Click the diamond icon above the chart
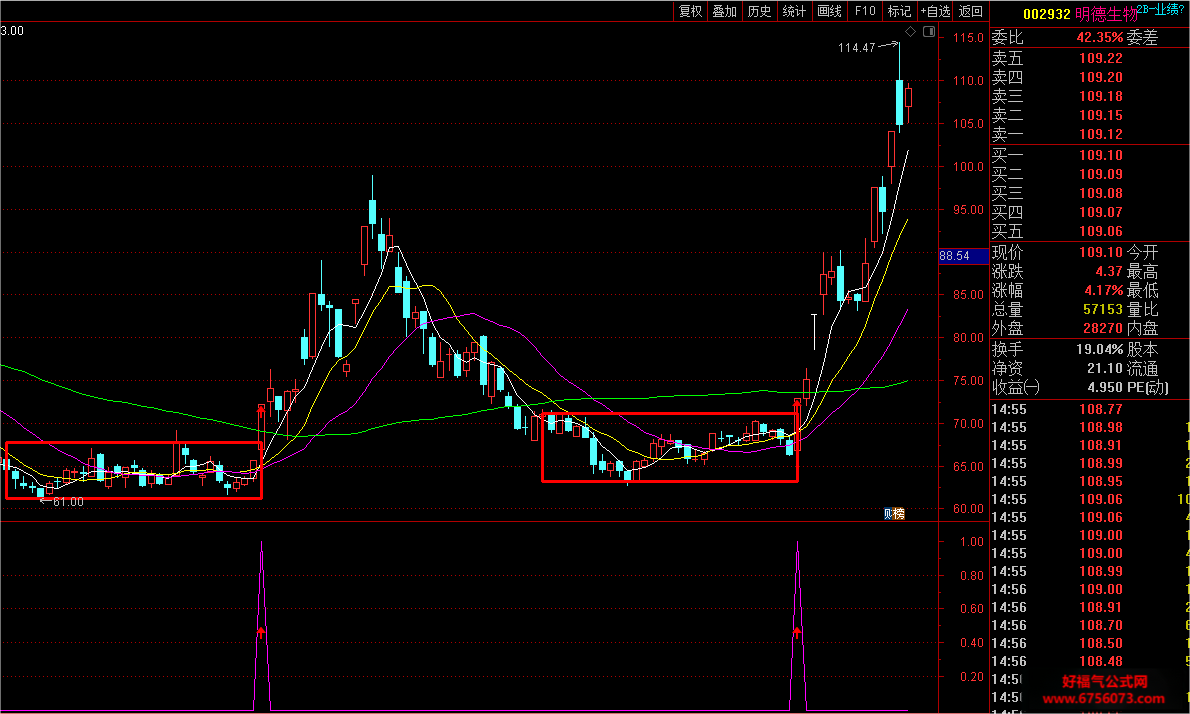1190x714 pixels. click(x=911, y=32)
